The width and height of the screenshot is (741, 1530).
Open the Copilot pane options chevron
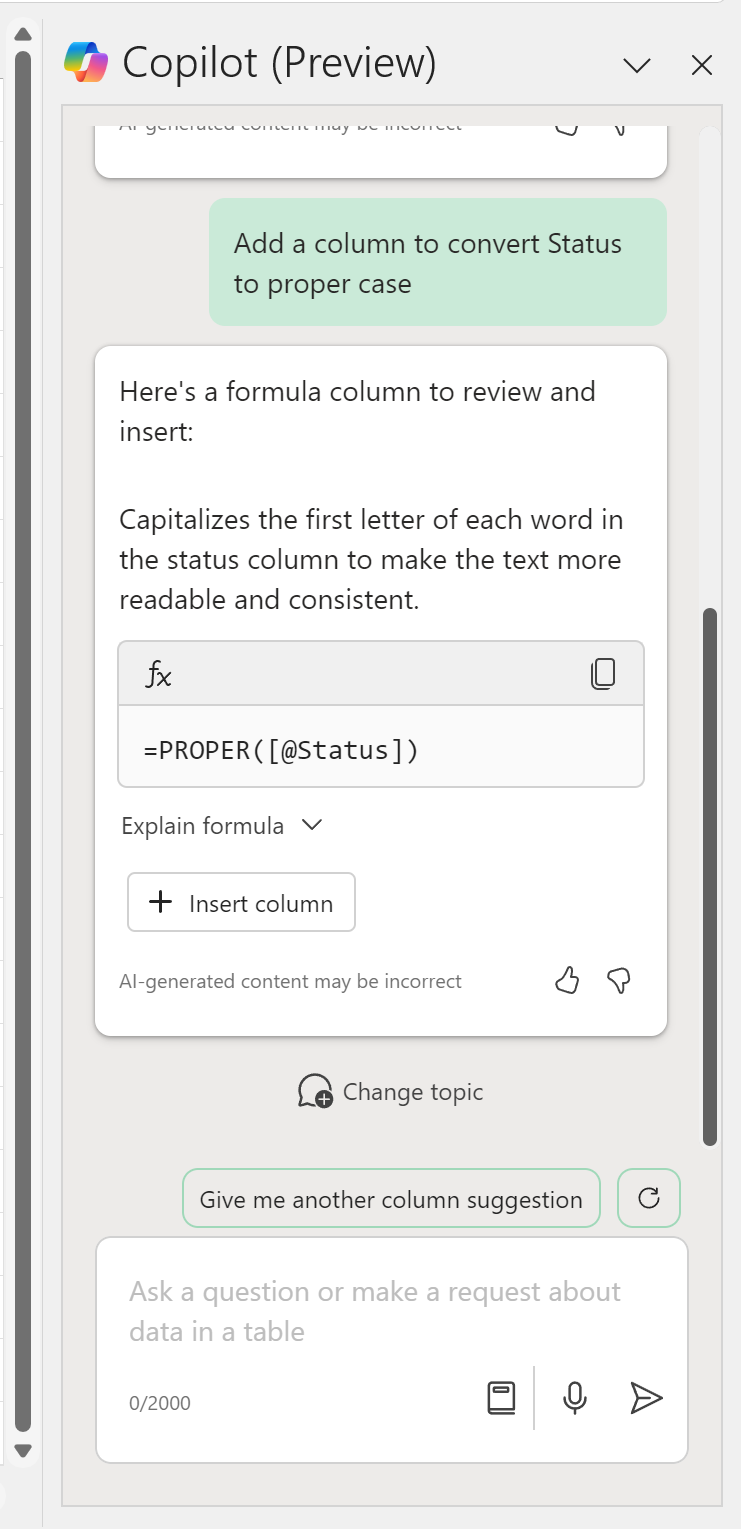[636, 66]
